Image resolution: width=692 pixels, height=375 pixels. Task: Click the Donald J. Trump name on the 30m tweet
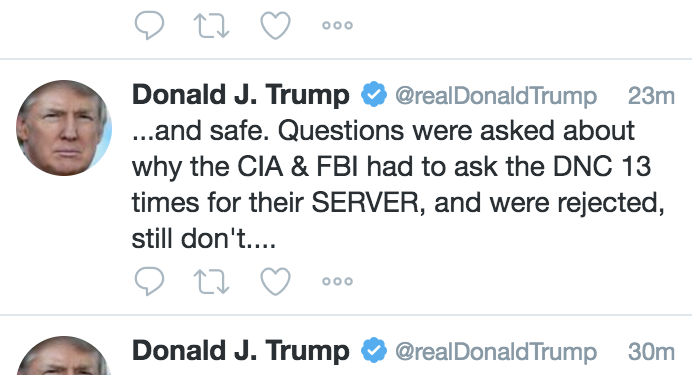click(241, 351)
